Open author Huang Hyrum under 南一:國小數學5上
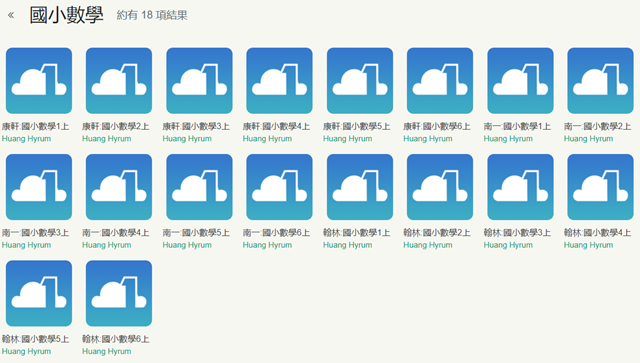Image resolution: width=640 pixels, height=363 pixels. point(187,245)
